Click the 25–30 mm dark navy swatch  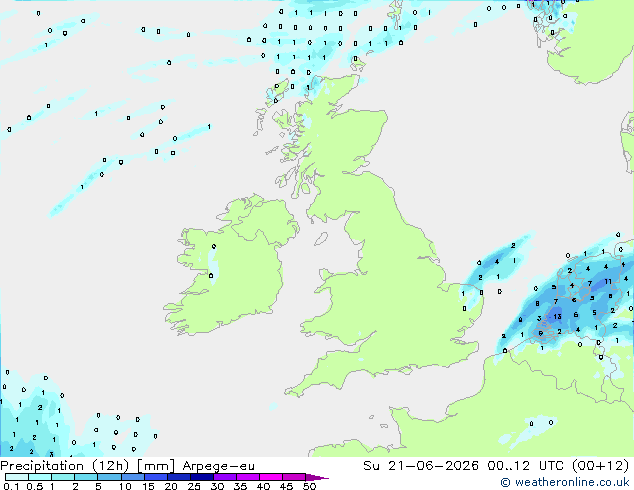202,477
